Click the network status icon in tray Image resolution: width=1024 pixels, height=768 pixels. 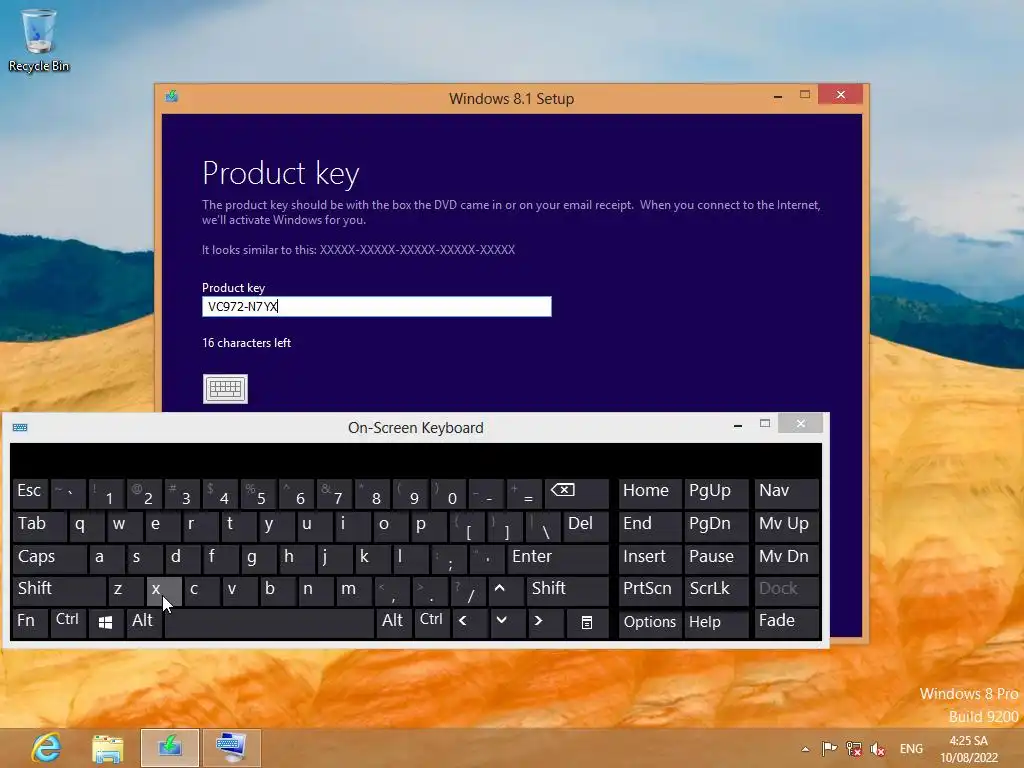coord(854,749)
